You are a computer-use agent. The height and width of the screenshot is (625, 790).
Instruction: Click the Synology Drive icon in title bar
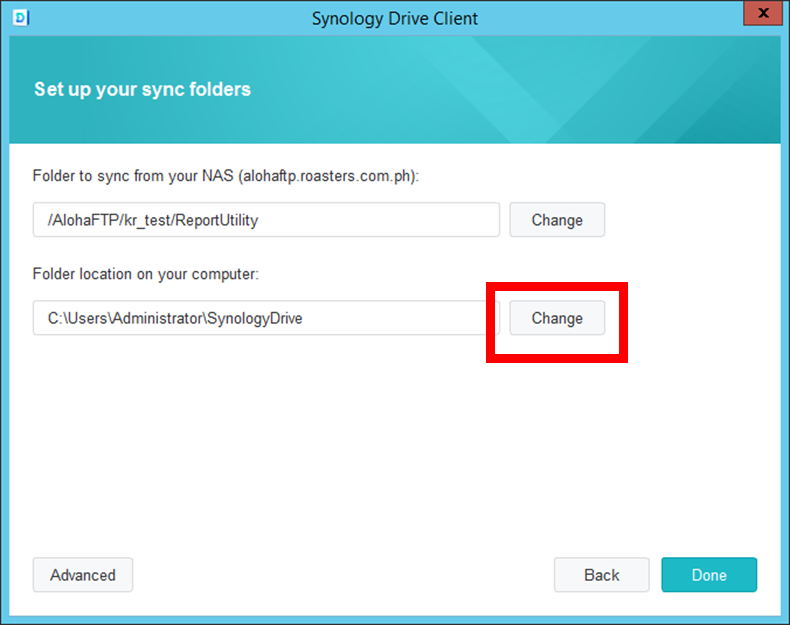pyautogui.click(x=21, y=18)
